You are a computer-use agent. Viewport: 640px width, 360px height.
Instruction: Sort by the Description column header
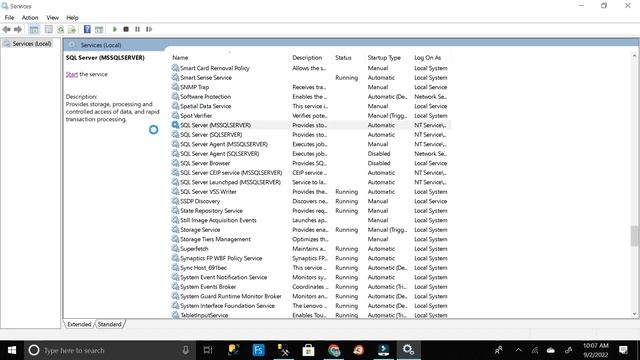[x=307, y=58]
